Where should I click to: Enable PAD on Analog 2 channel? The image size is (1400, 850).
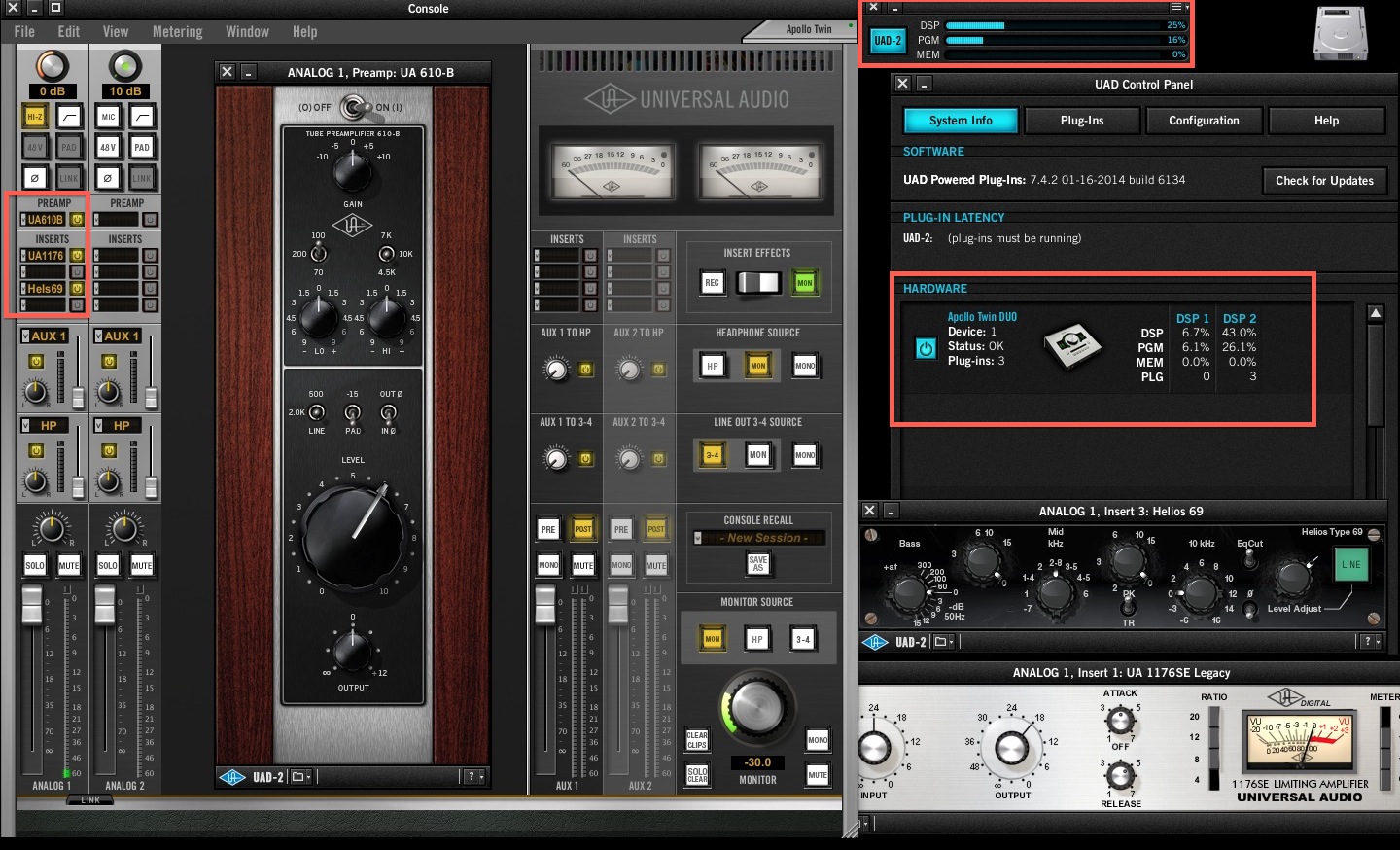[142, 147]
